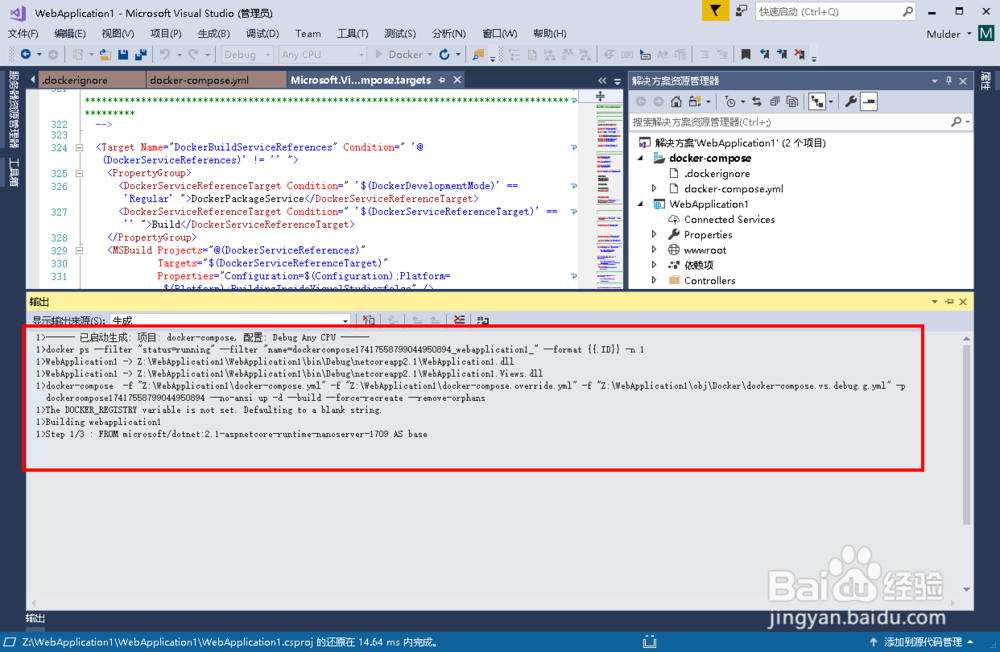
Task: Expand the Properties node
Action: point(654,235)
